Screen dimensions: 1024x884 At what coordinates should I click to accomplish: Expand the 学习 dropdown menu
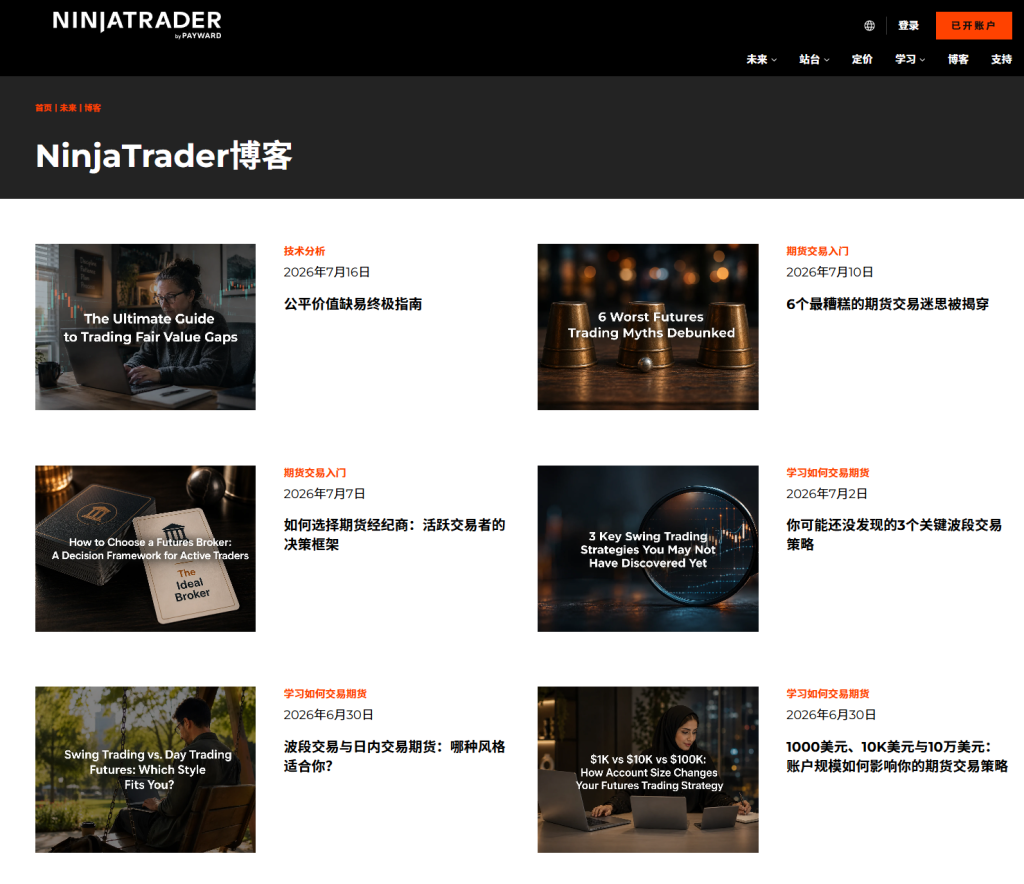[x=910, y=59]
